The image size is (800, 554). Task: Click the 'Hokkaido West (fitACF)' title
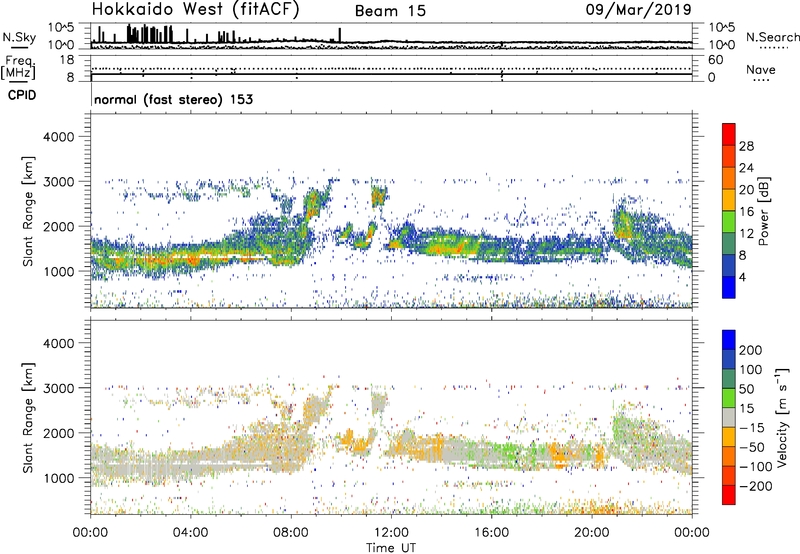(x=195, y=9)
